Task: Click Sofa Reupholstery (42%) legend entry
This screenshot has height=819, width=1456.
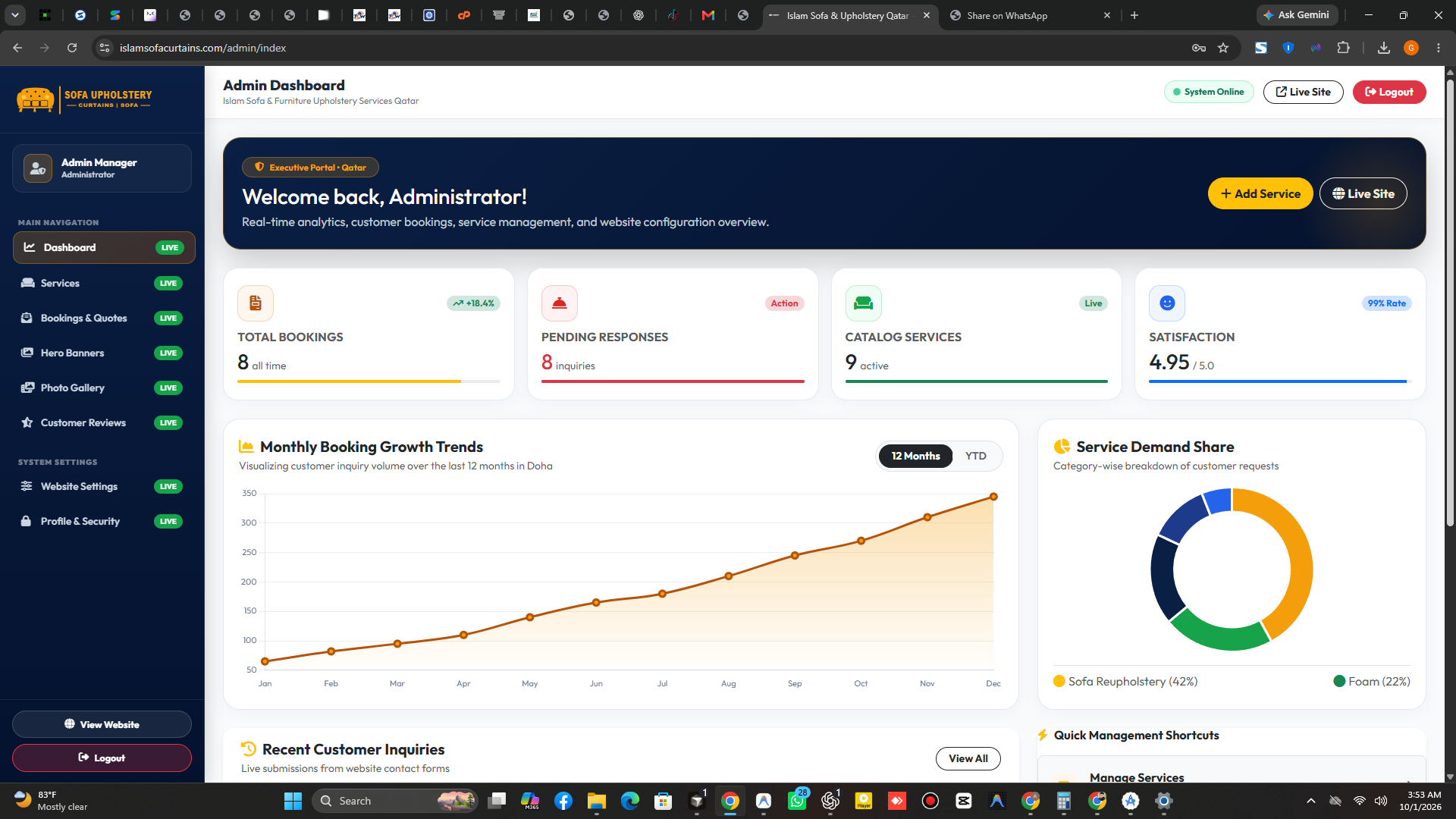Action: point(1125,681)
